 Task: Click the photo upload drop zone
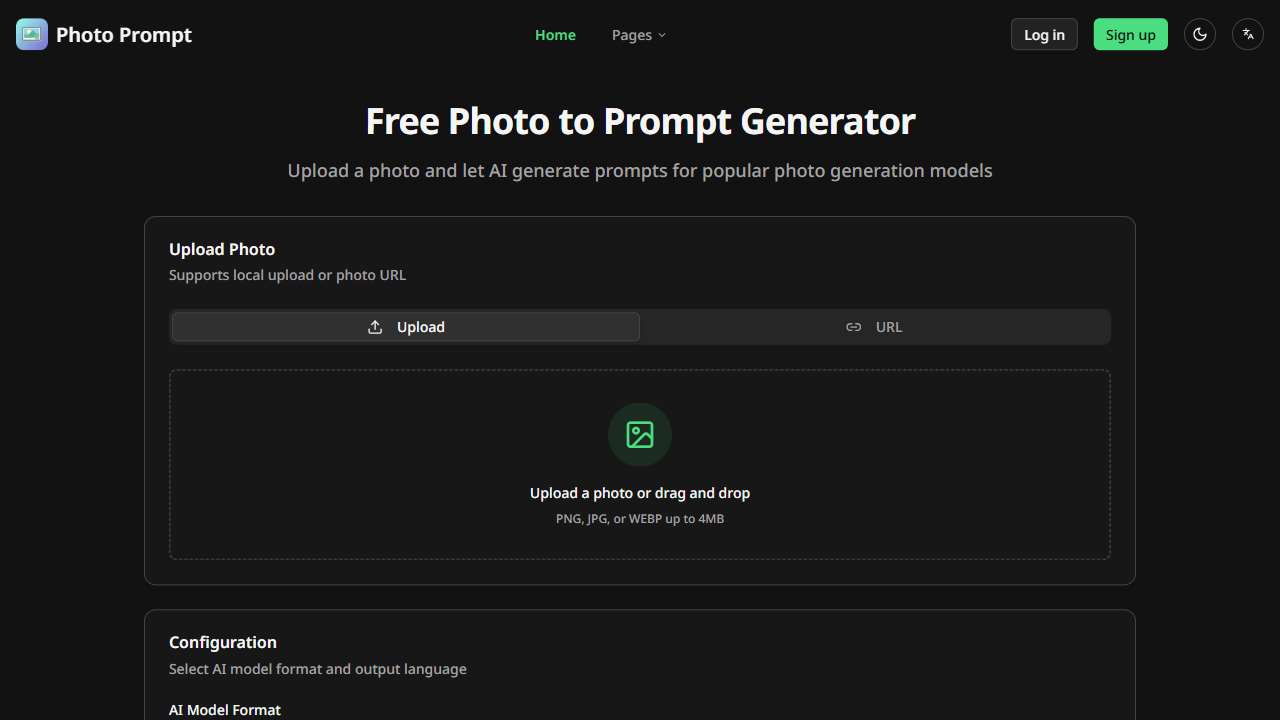coord(640,463)
